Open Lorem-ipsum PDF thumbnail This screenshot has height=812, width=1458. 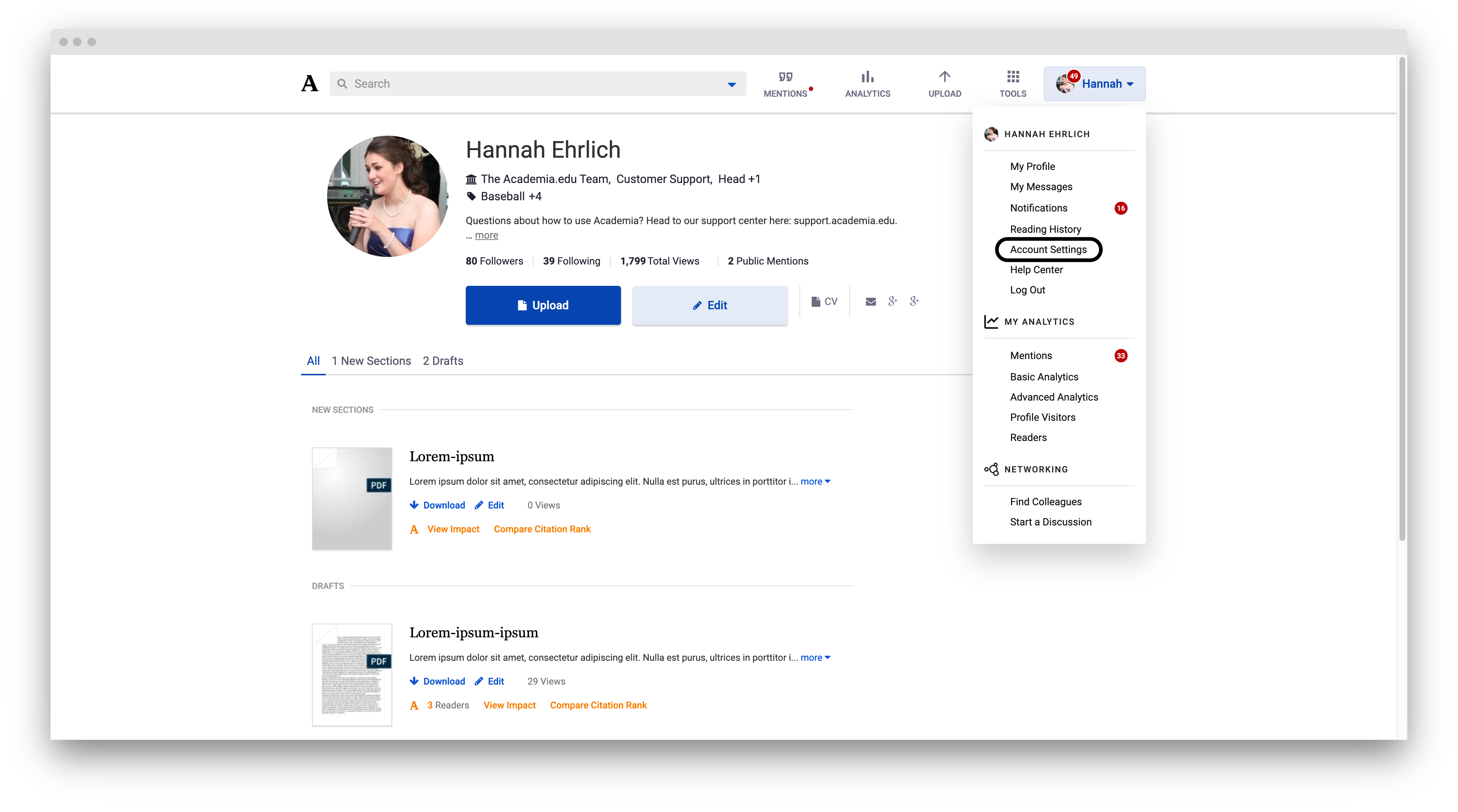pyautogui.click(x=351, y=498)
